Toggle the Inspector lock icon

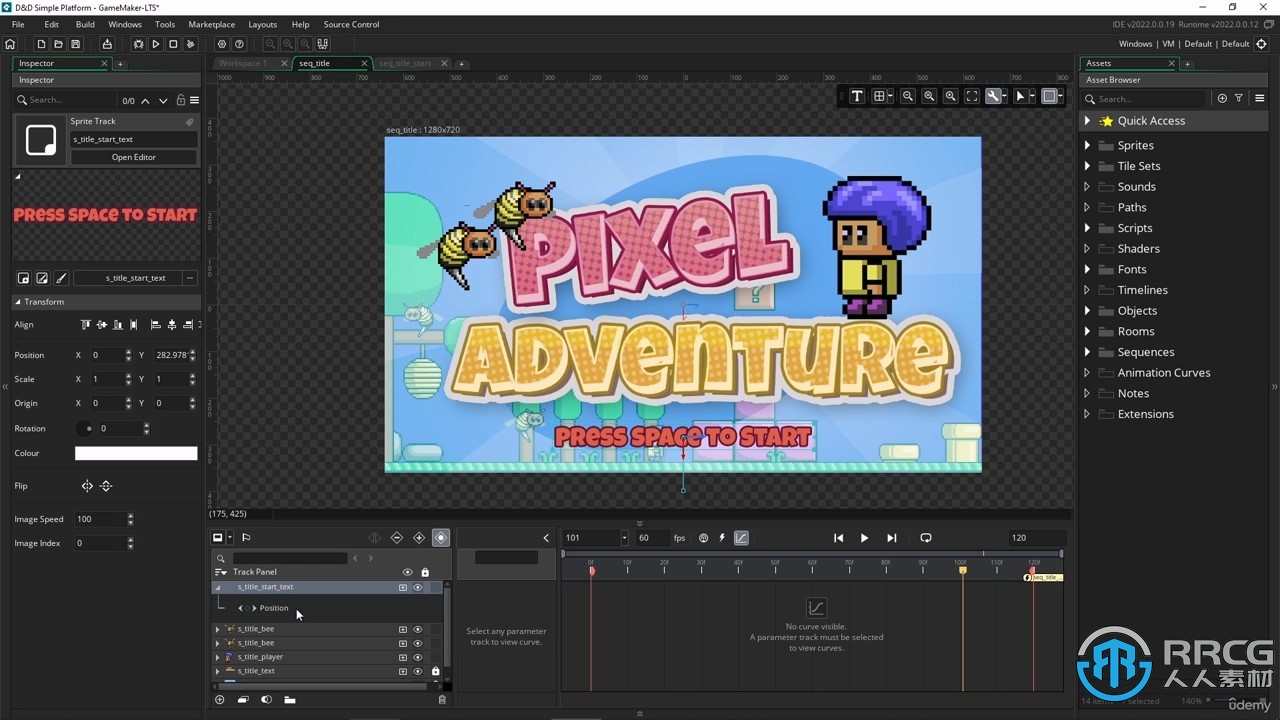[x=180, y=100]
